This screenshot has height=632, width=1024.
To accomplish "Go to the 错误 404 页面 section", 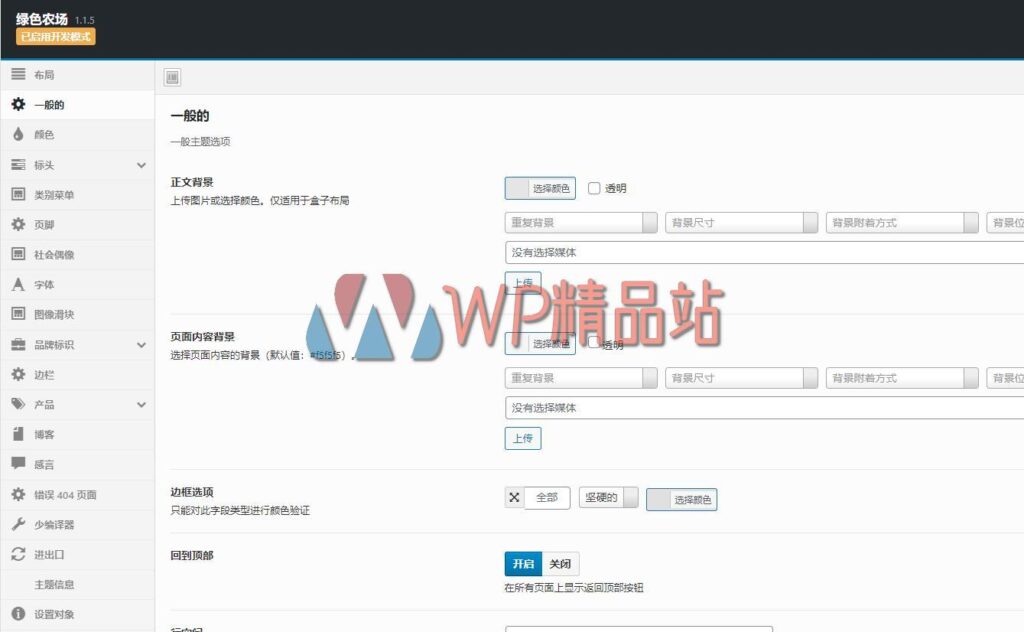I will [65, 495].
